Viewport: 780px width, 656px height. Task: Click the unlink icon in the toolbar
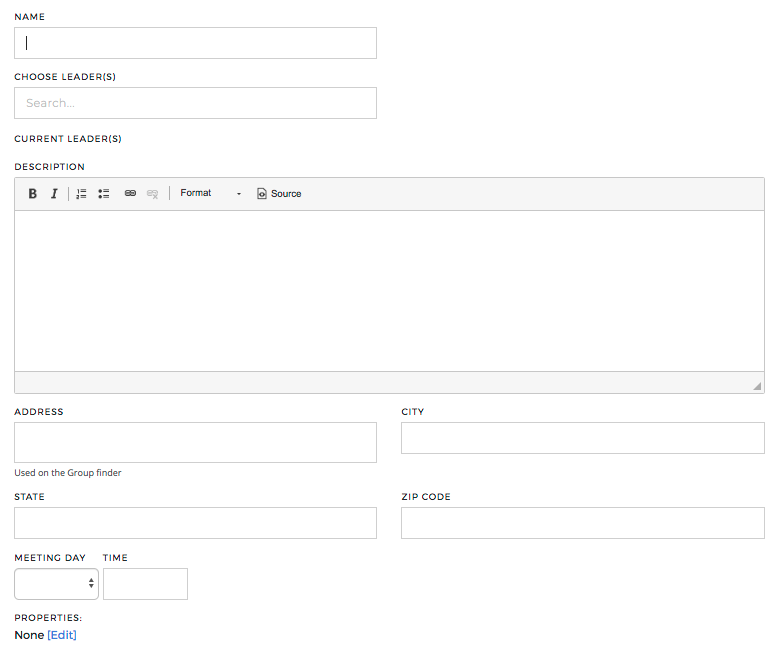(x=152, y=193)
